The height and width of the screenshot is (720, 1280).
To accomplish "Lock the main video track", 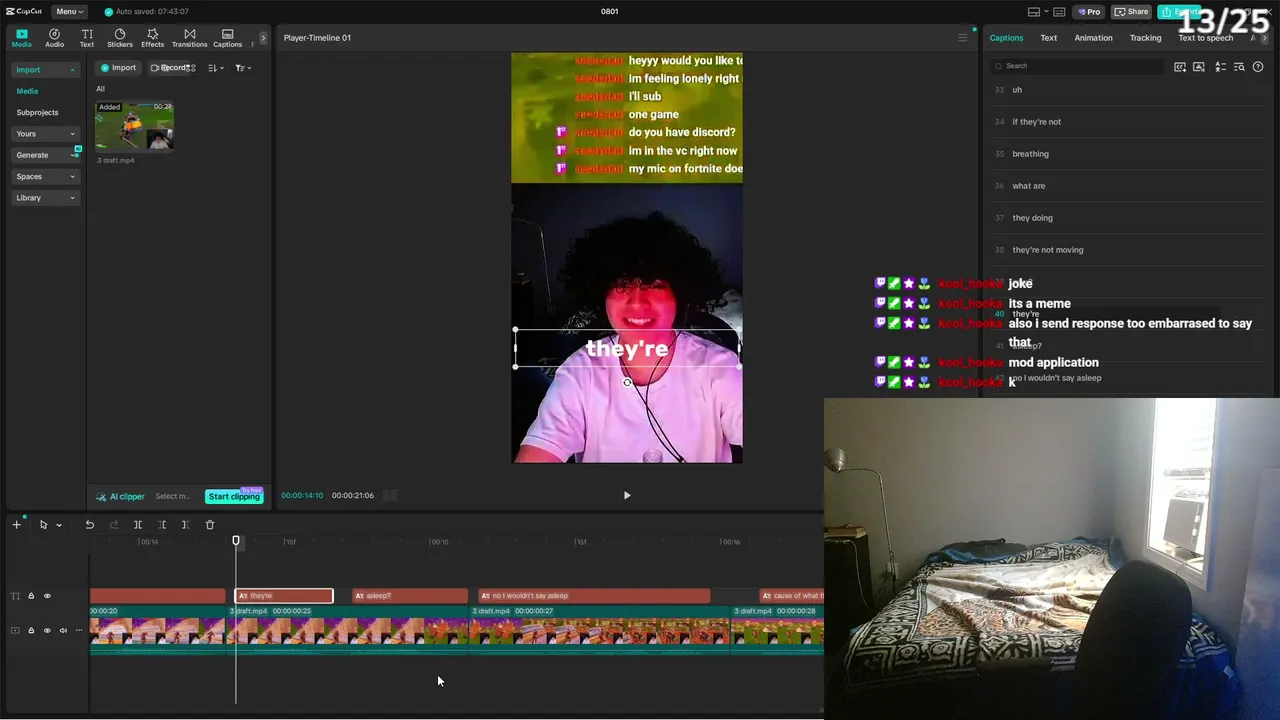I will pyautogui.click(x=31, y=630).
